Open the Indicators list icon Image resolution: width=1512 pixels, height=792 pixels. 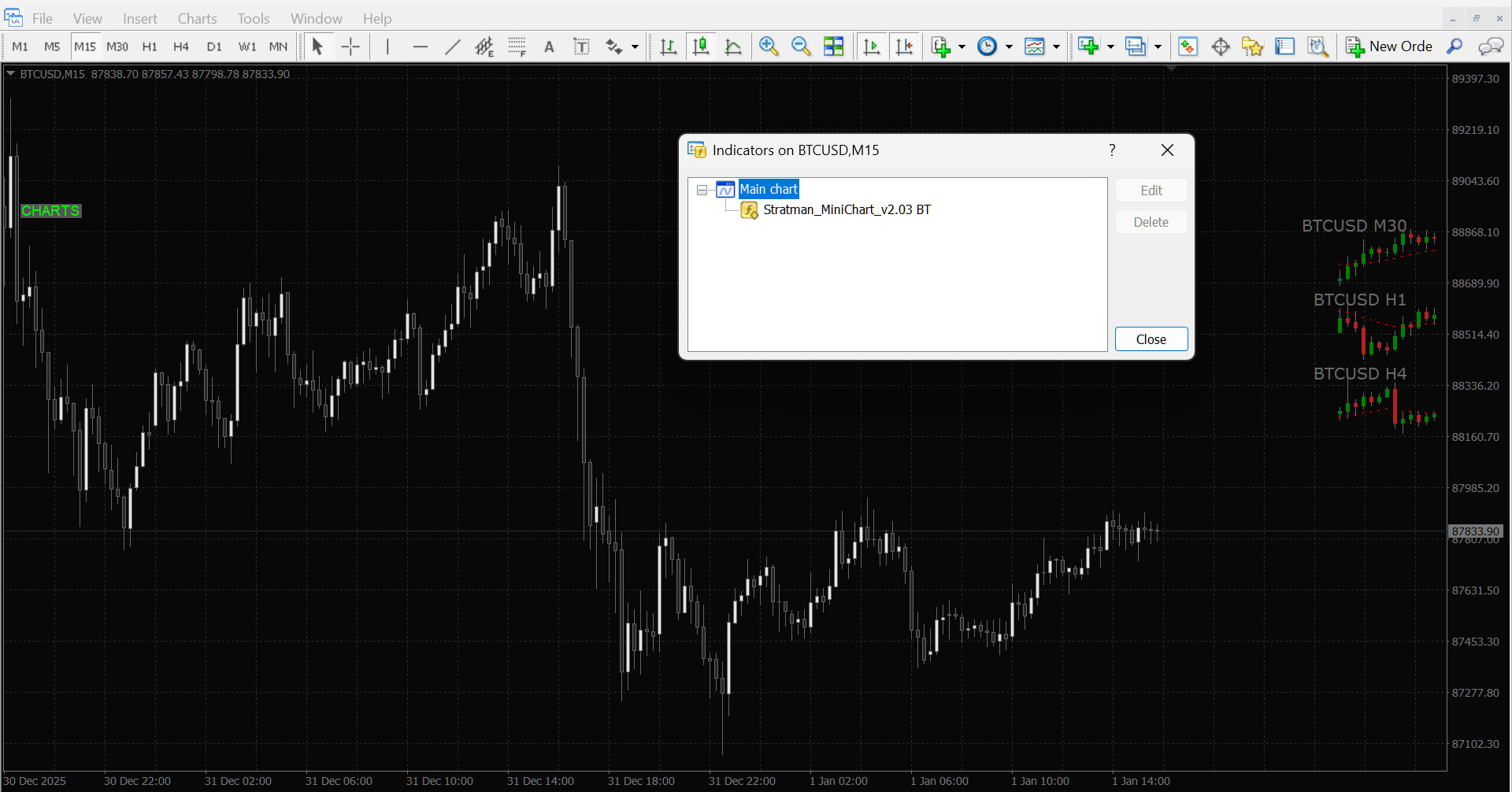point(940,46)
